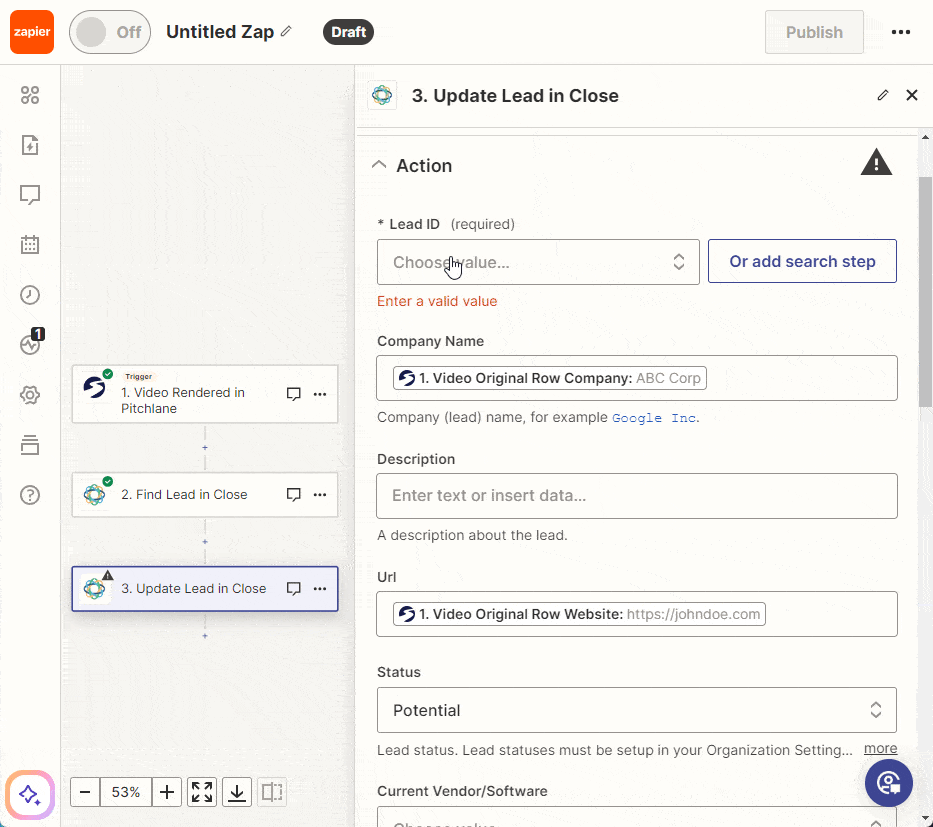Image resolution: width=933 pixels, height=827 pixels.
Task: Add a step after step 3
Action: (x=205, y=636)
